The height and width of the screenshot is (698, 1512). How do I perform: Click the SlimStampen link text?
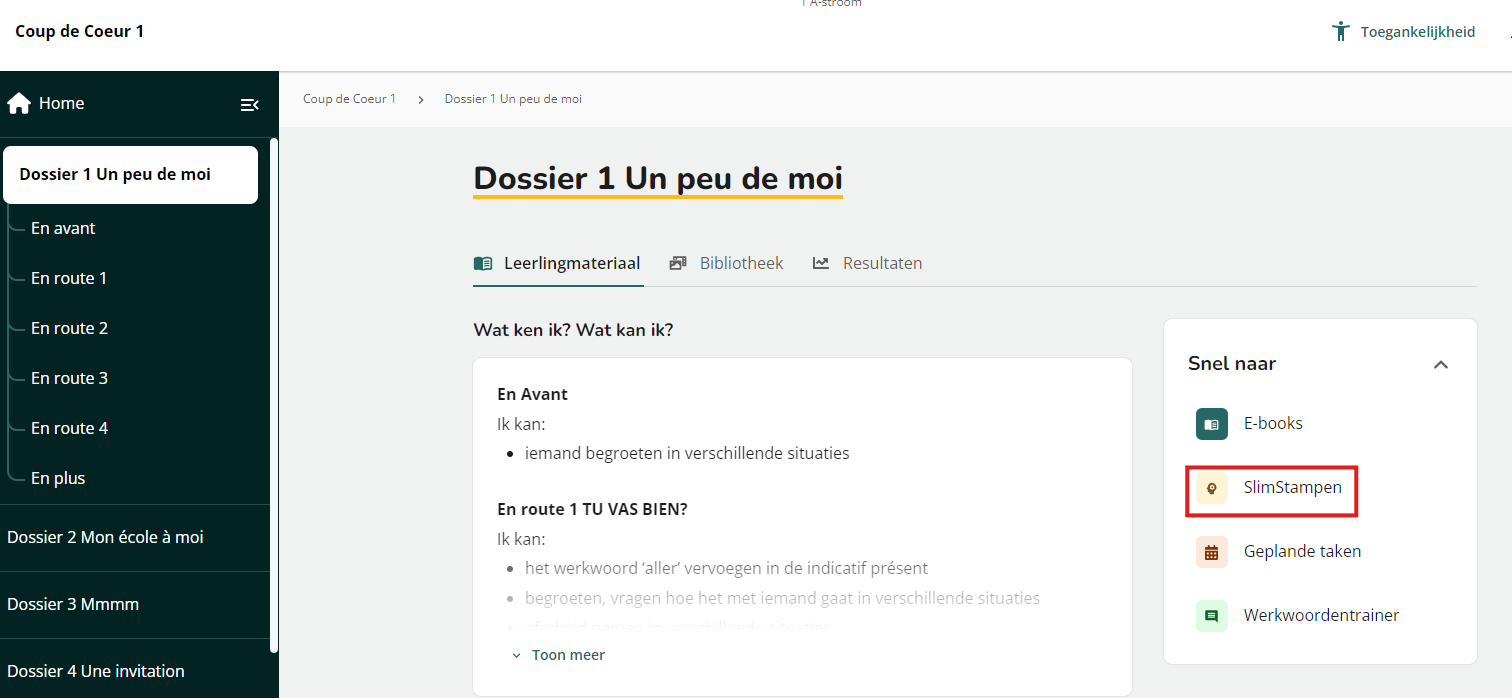[x=1293, y=488]
